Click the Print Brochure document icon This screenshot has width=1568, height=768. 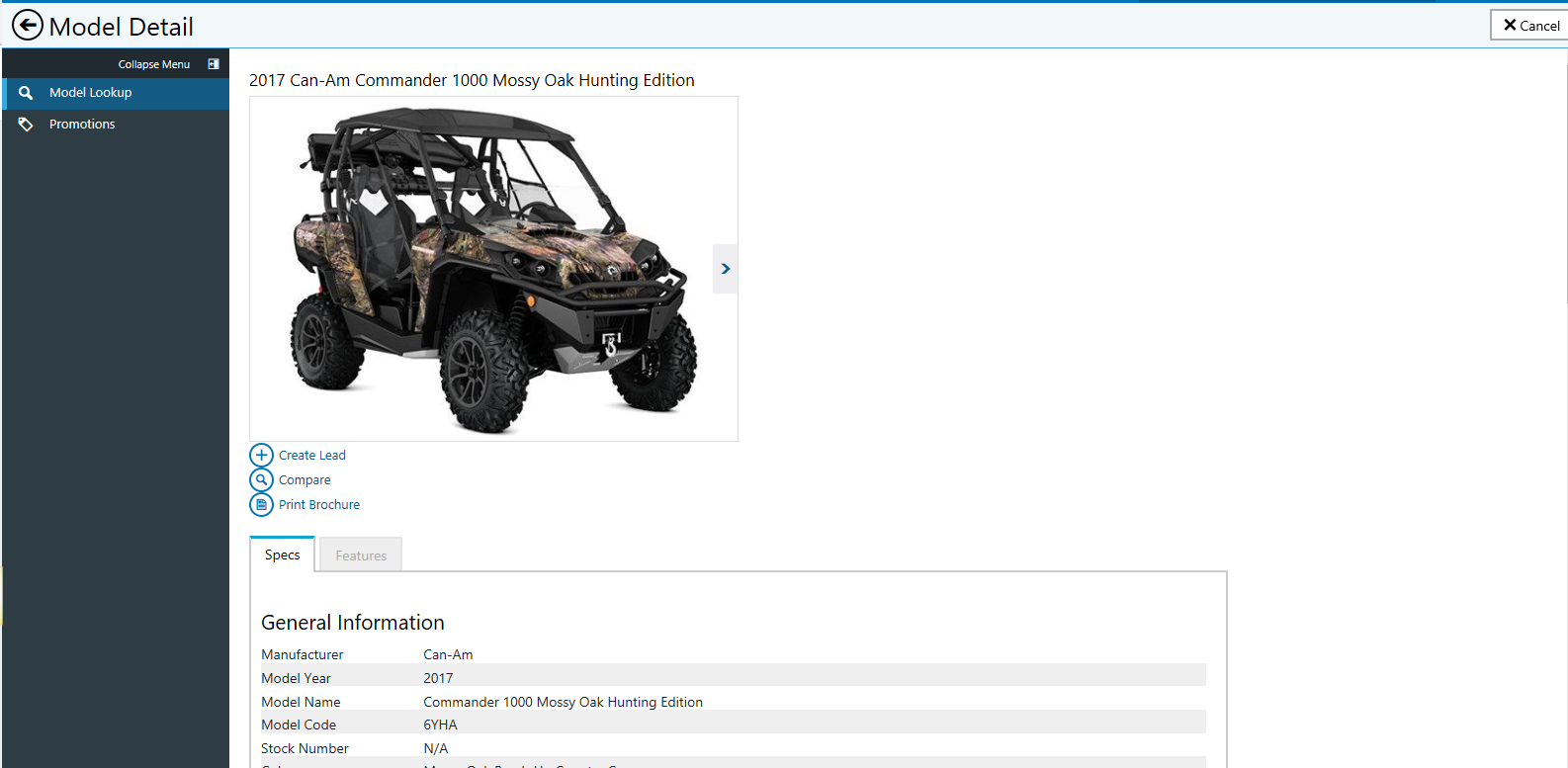(x=261, y=504)
